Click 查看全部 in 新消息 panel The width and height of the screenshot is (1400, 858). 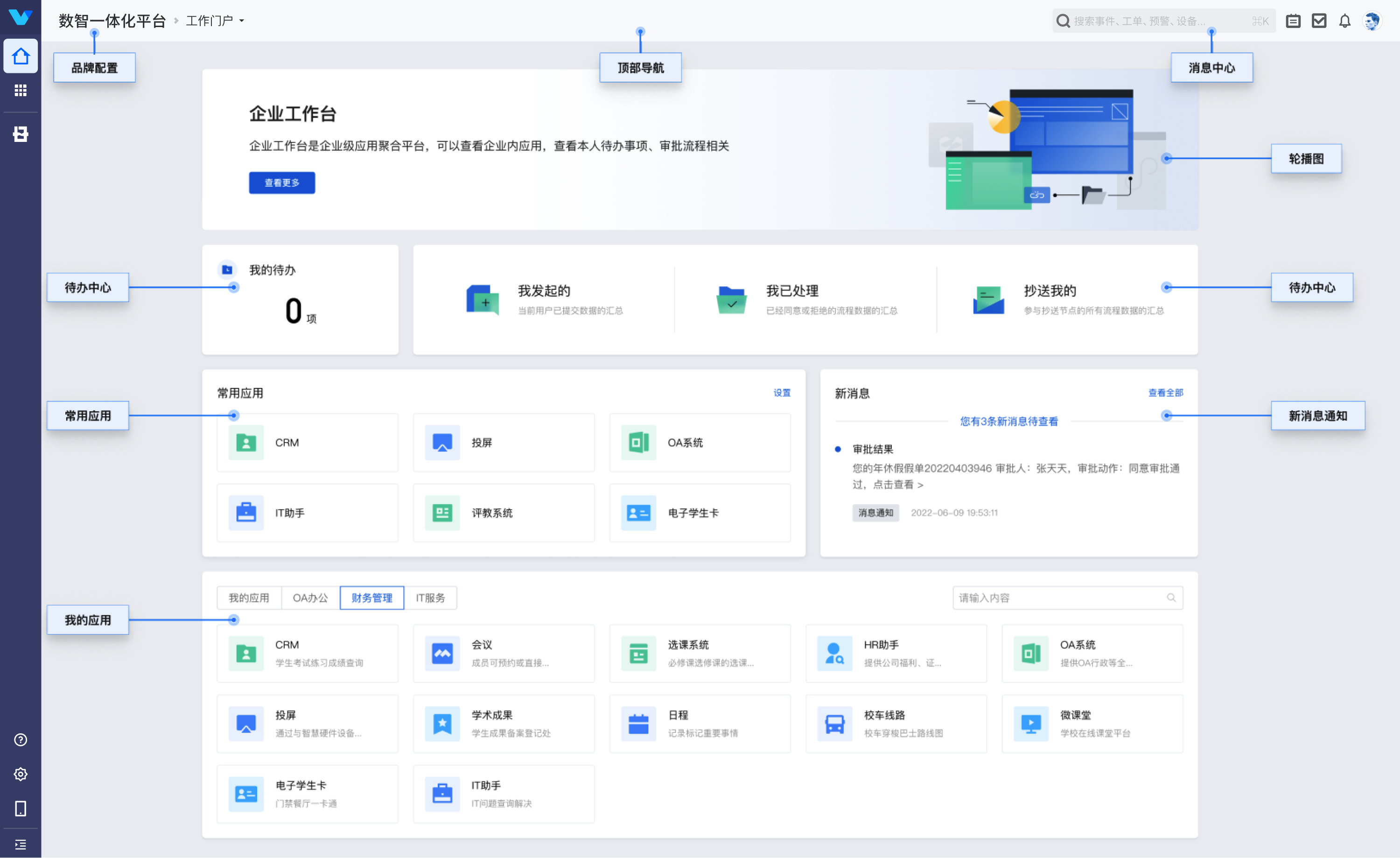pos(1165,393)
